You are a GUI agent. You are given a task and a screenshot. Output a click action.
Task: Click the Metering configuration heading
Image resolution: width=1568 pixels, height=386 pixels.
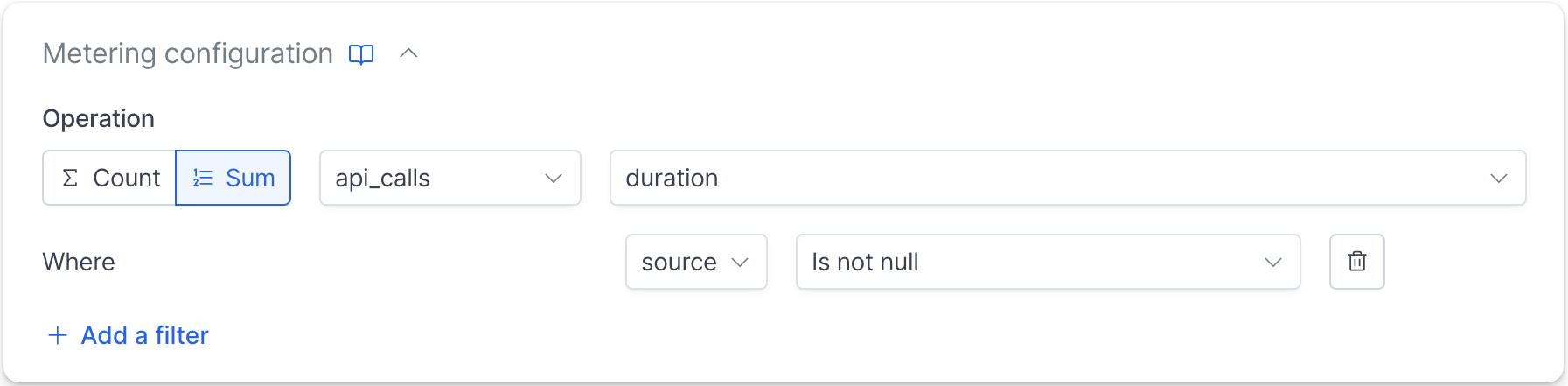click(x=188, y=53)
